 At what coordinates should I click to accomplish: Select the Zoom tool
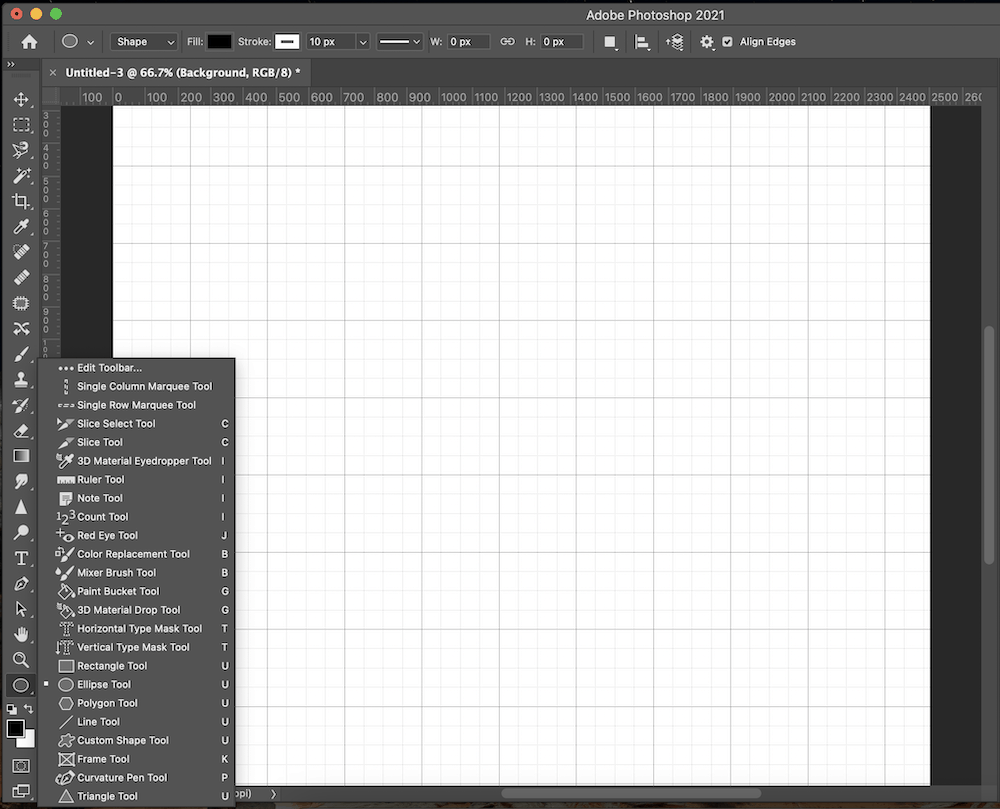pyautogui.click(x=21, y=660)
